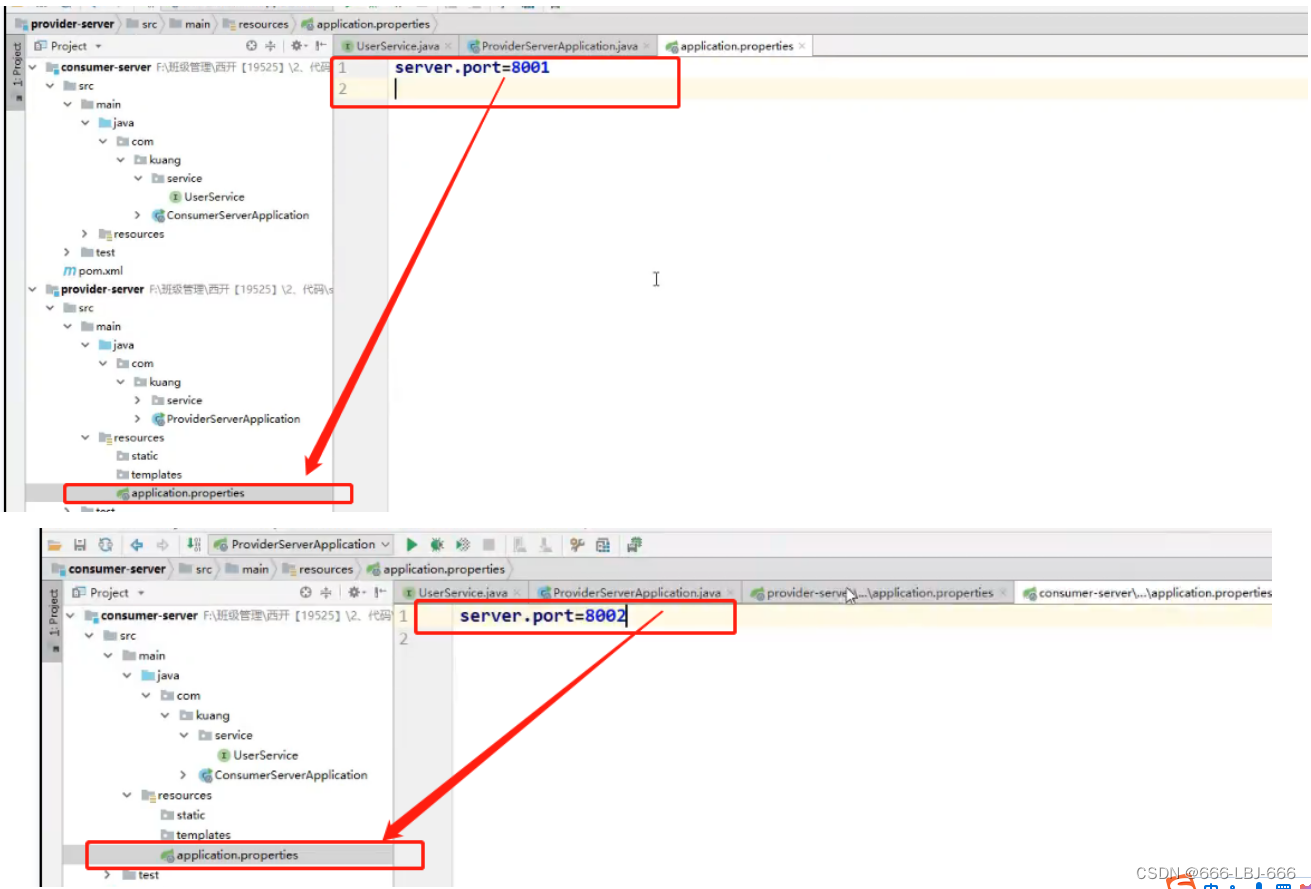Navigate Forward with grey right arrow
This screenshot has width=1311, height=889.
coord(162,545)
